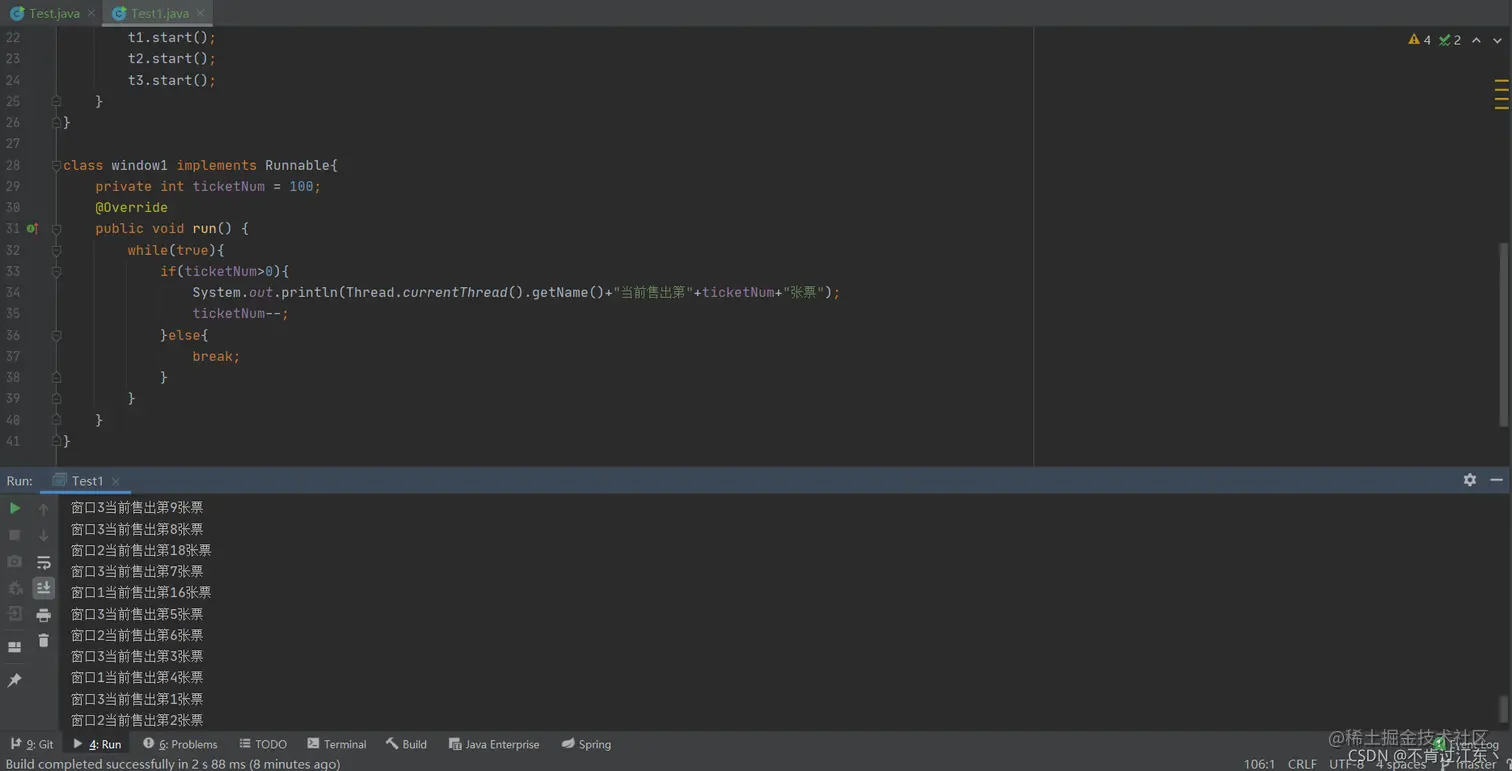Click the @Override annotation on line 30
The image size is (1512, 771).
(131, 207)
